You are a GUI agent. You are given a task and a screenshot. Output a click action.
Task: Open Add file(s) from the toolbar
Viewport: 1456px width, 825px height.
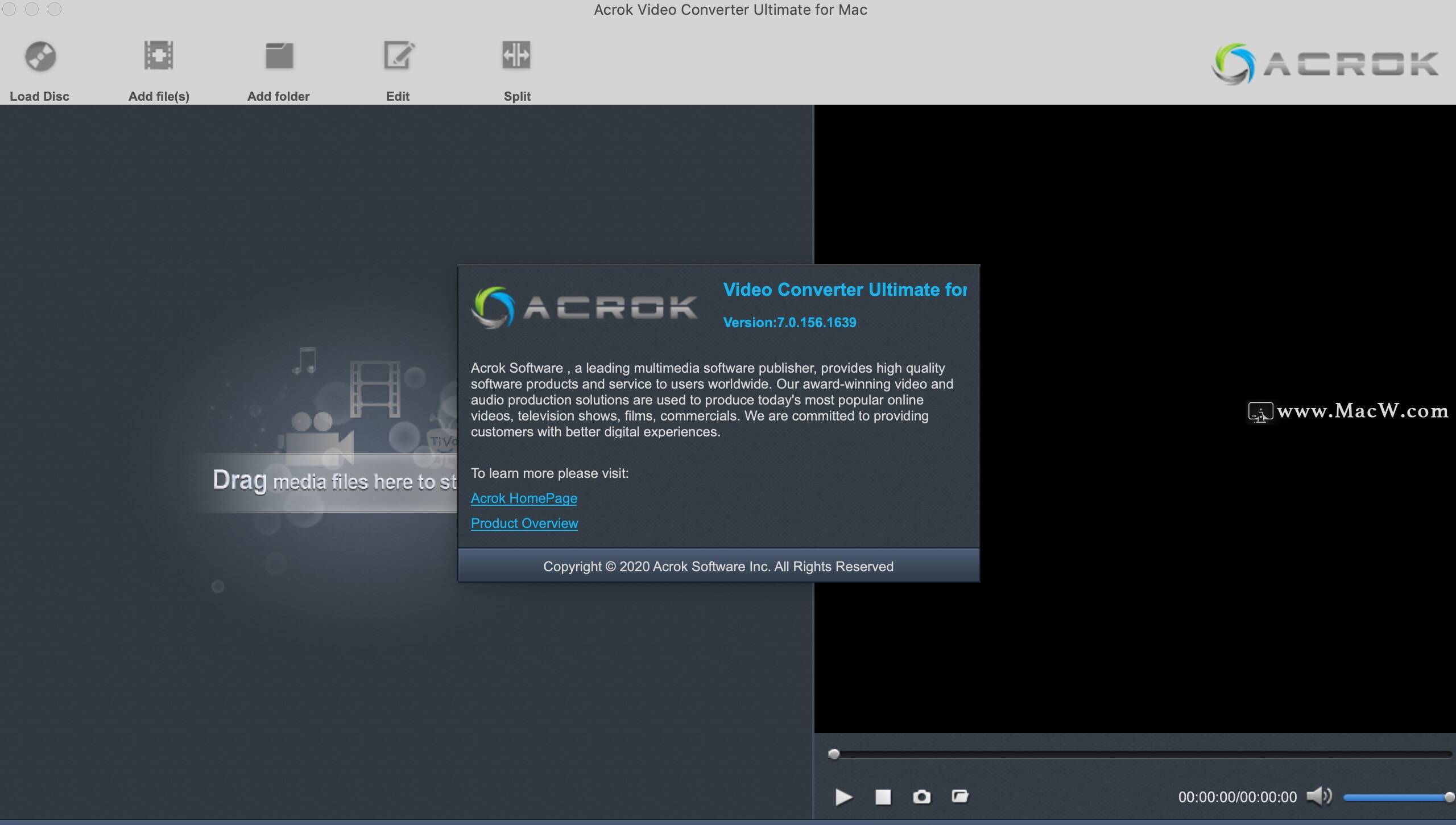tap(159, 56)
